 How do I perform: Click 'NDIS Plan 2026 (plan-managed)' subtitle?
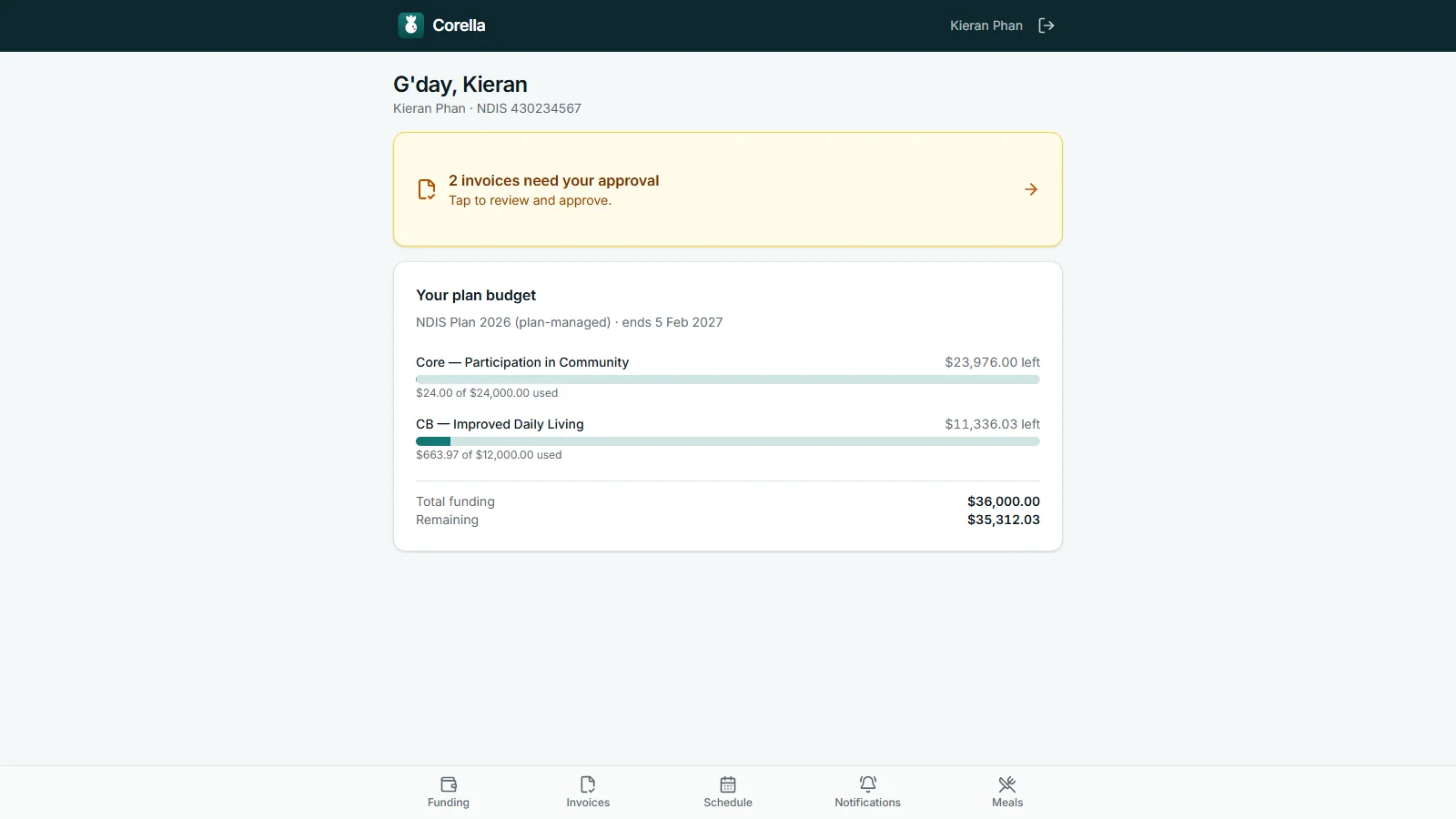coord(513,322)
